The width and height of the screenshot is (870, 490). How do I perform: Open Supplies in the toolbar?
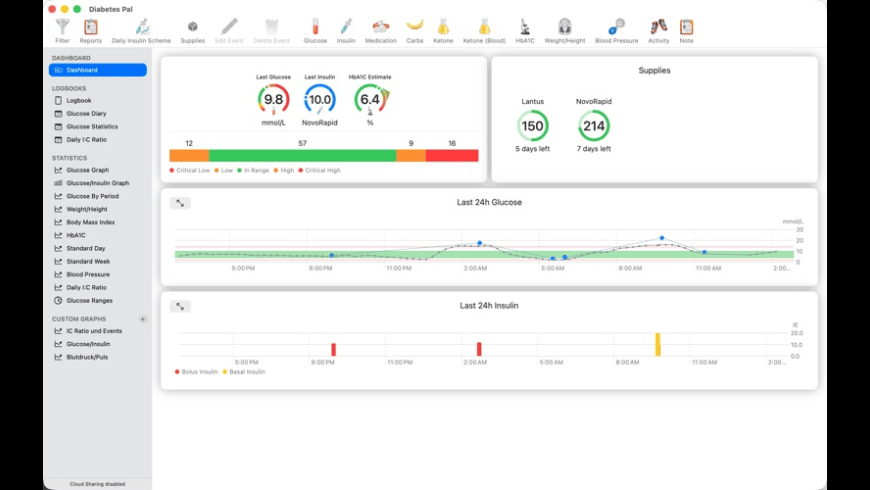193,31
